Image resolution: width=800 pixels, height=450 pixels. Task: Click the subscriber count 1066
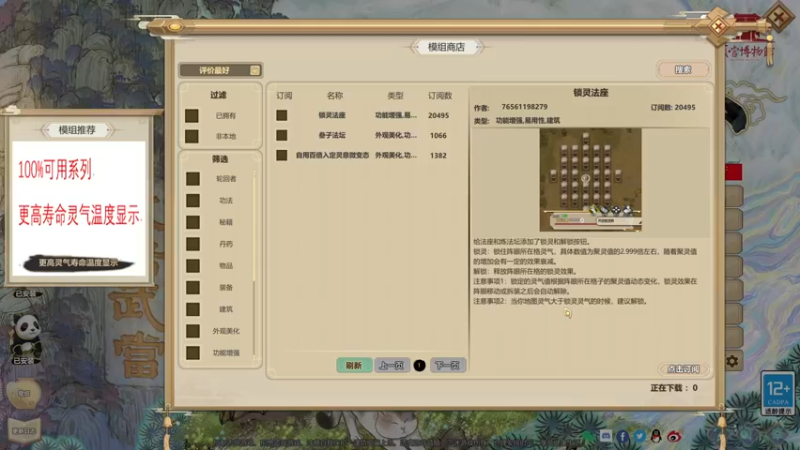[x=438, y=135]
